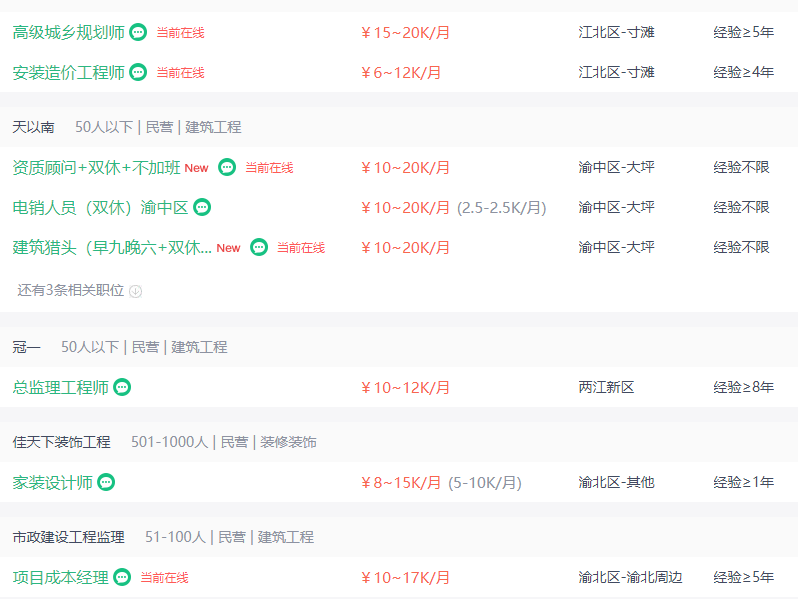Open 家装设计师 job link
798x599 pixels.
pos(52,482)
